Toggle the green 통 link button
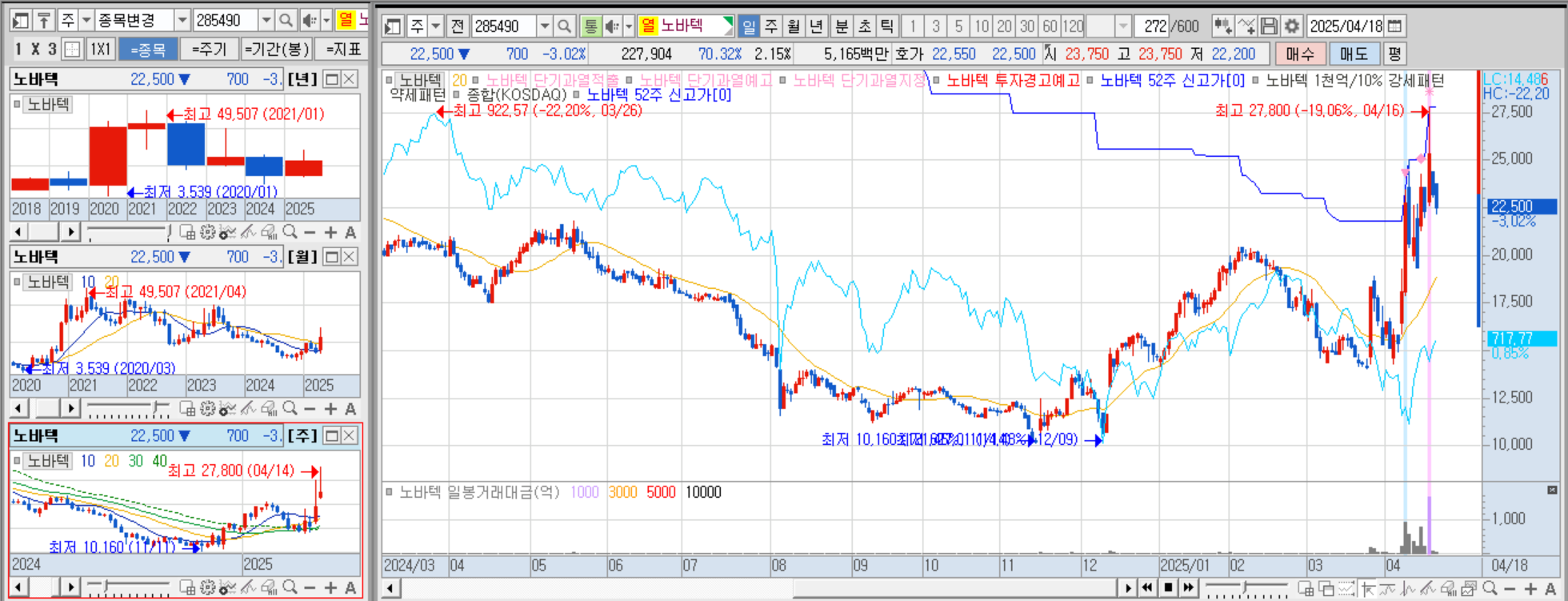This screenshot has height=601, width=1568. point(590,26)
